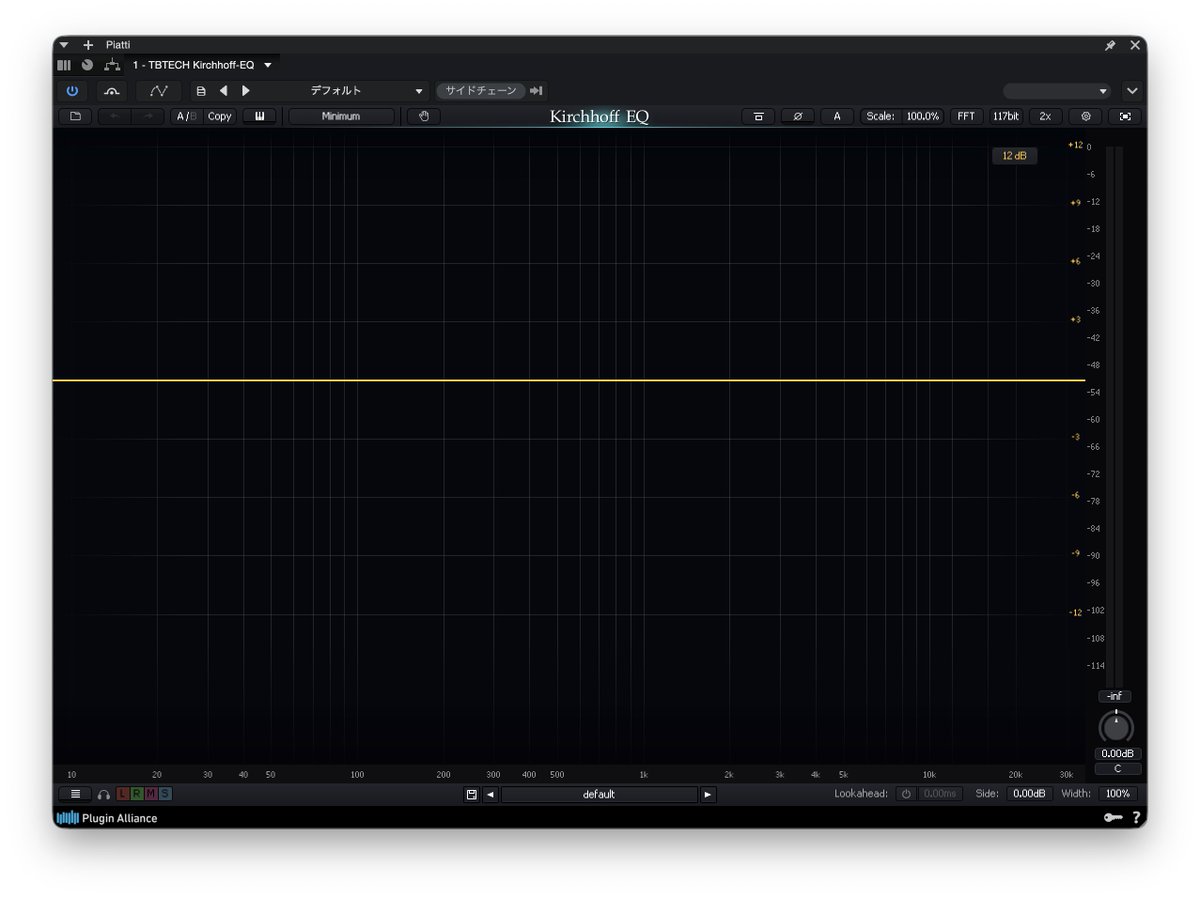Adjust the output gain knob

click(x=1116, y=727)
